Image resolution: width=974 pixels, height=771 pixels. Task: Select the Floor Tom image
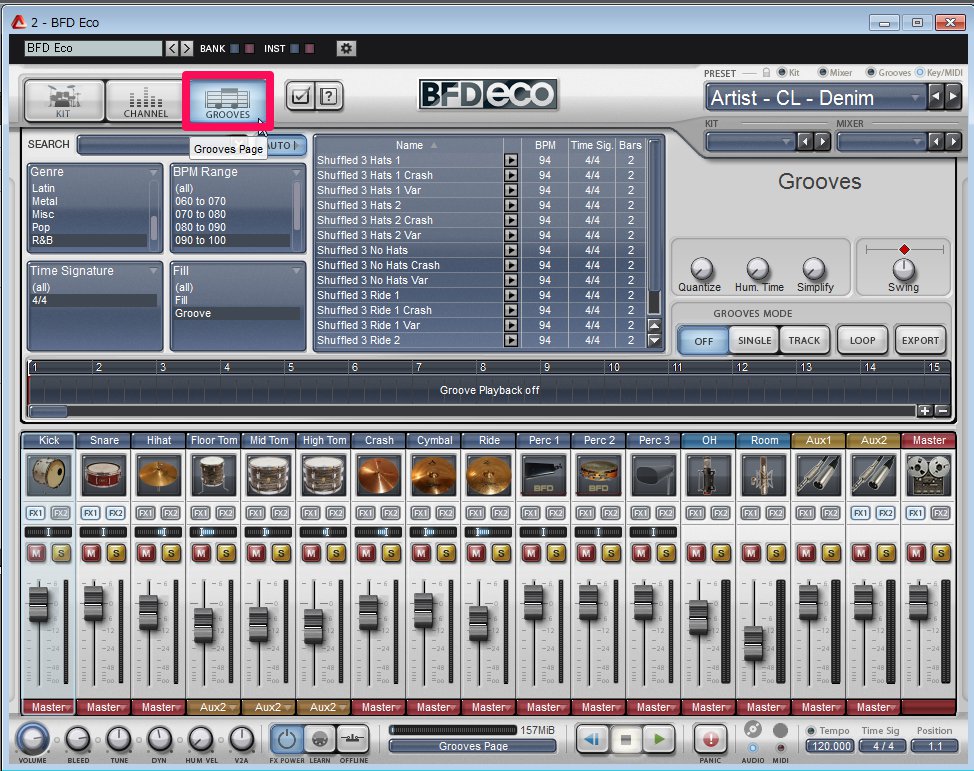tap(214, 474)
